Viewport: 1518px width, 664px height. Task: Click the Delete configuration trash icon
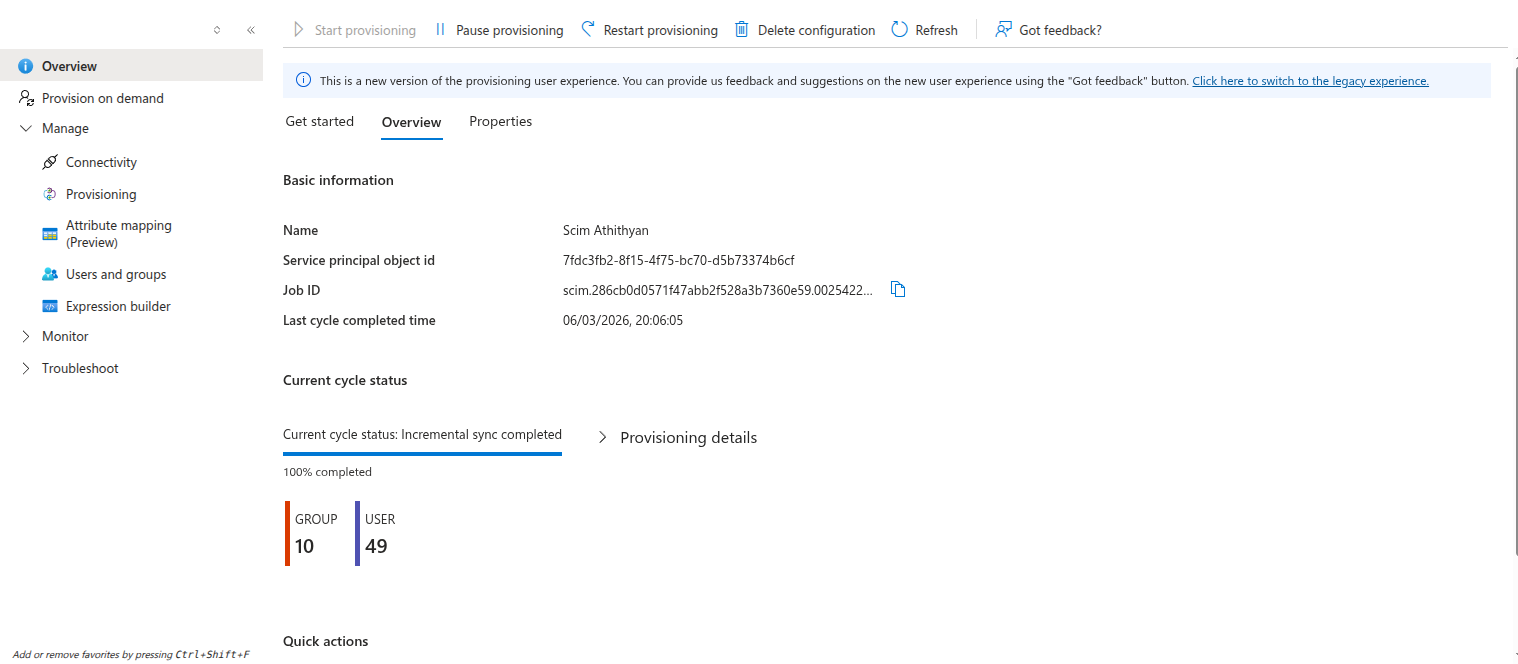(x=742, y=30)
